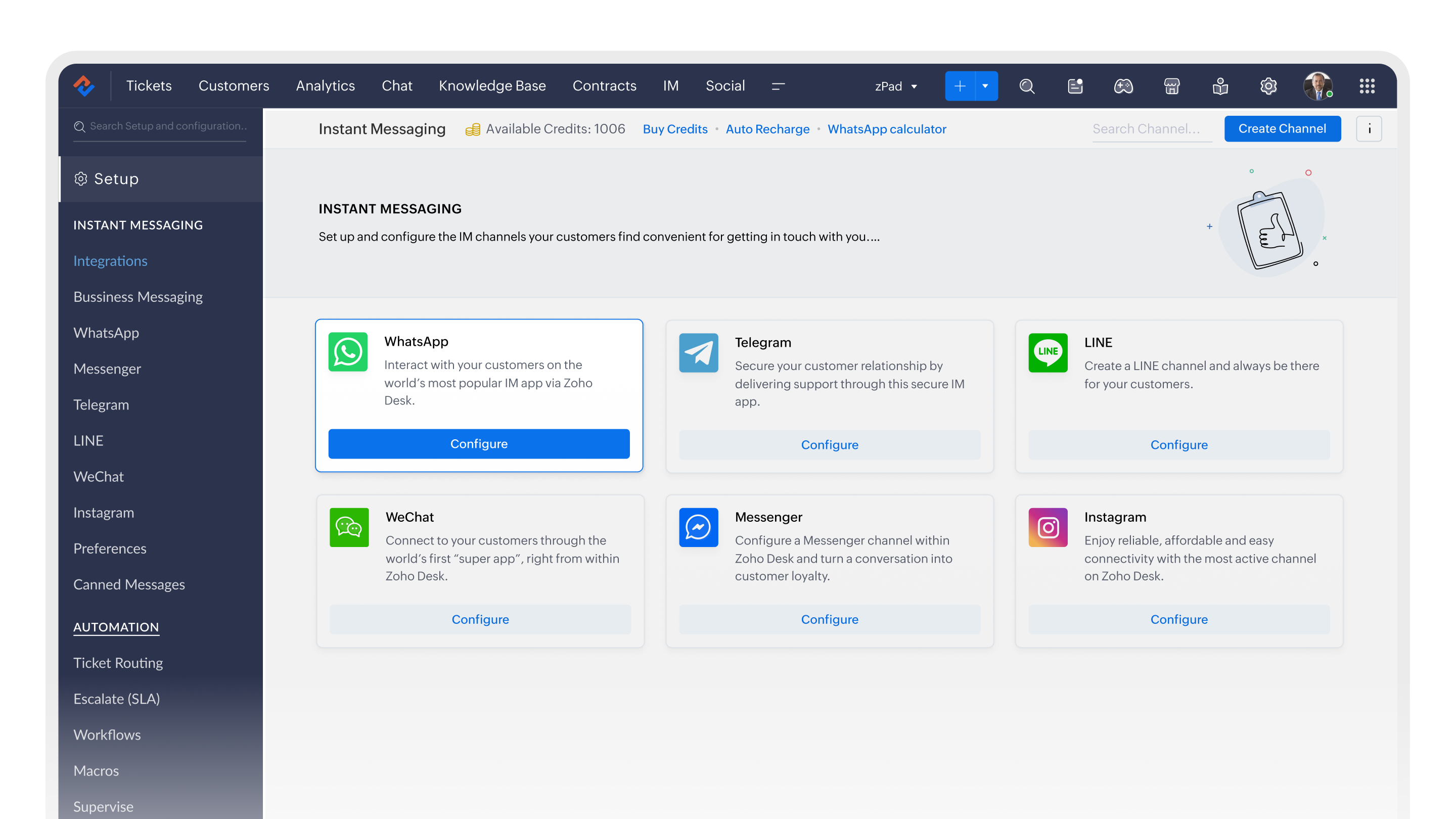Image resolution: width=1456 pixels, height=819 pixels.
Task: Open the global search magnifier icon
Action: click(1027, 86)
